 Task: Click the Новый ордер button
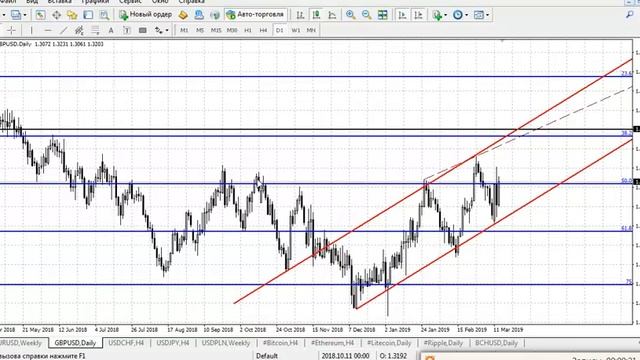click(145, 15)
